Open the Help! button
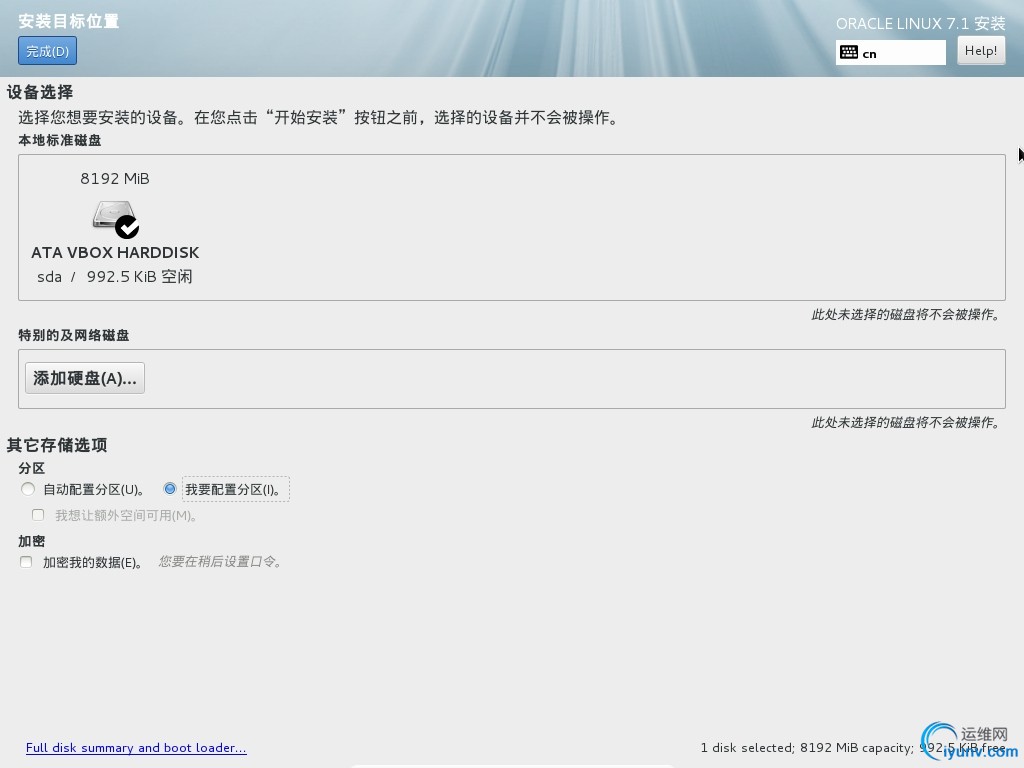 (980, 50)
